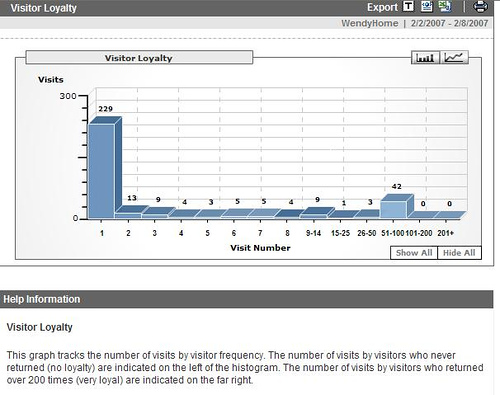Click the 13 value label
Image resolution: width=500 pixels, height=395 pixels.
coord(132,198)
